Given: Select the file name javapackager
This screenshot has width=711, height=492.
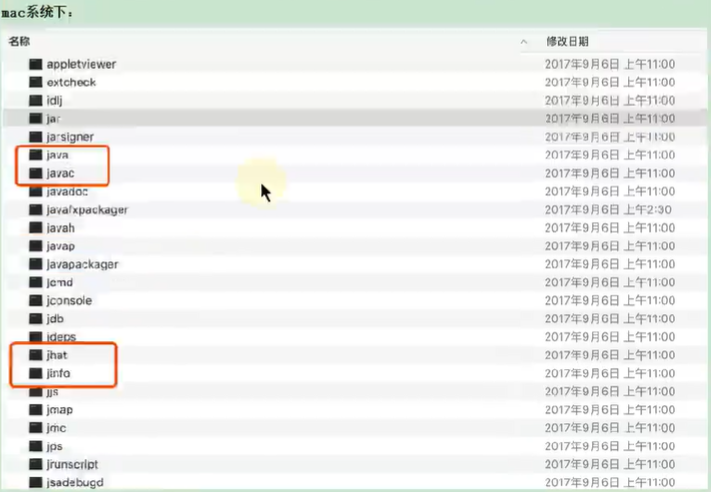Looking at the screenshot, I should [x=82, y=264].
